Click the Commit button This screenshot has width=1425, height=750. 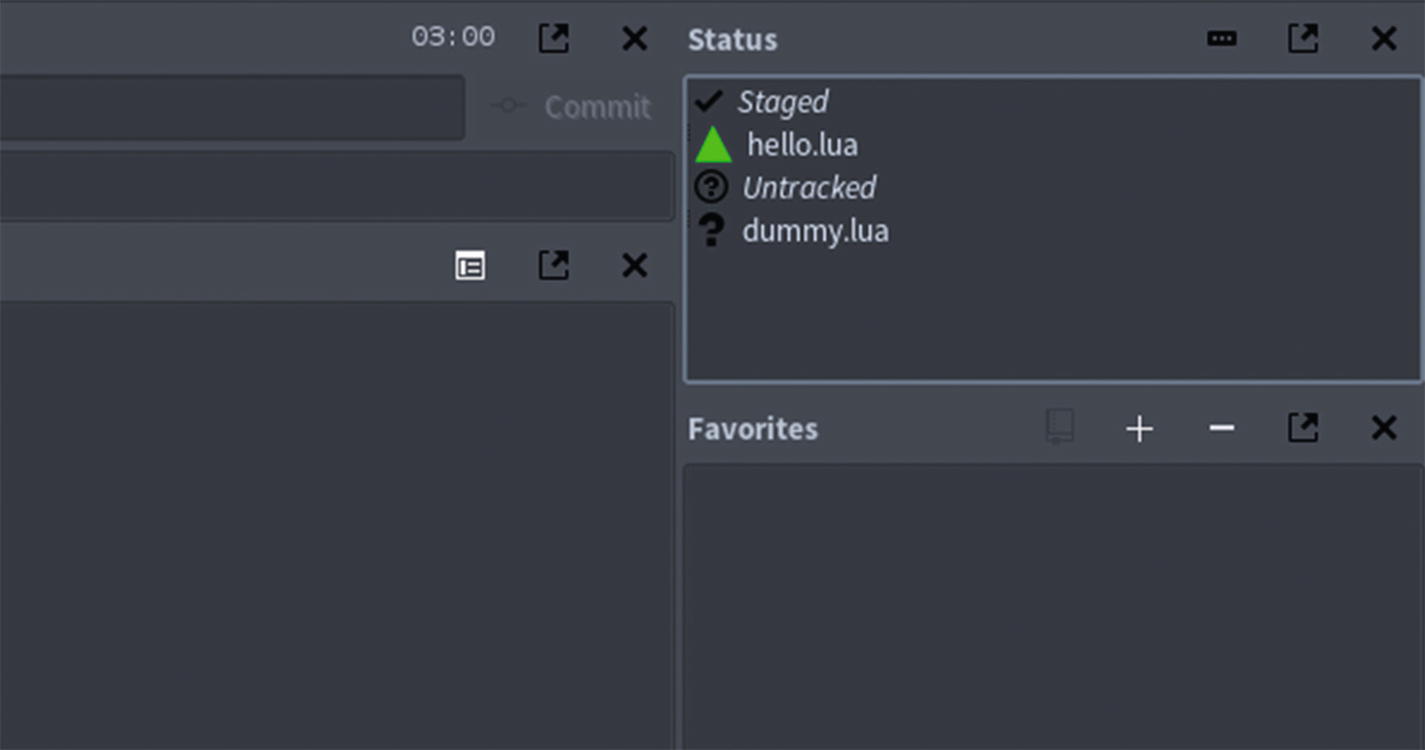[573, 107]
